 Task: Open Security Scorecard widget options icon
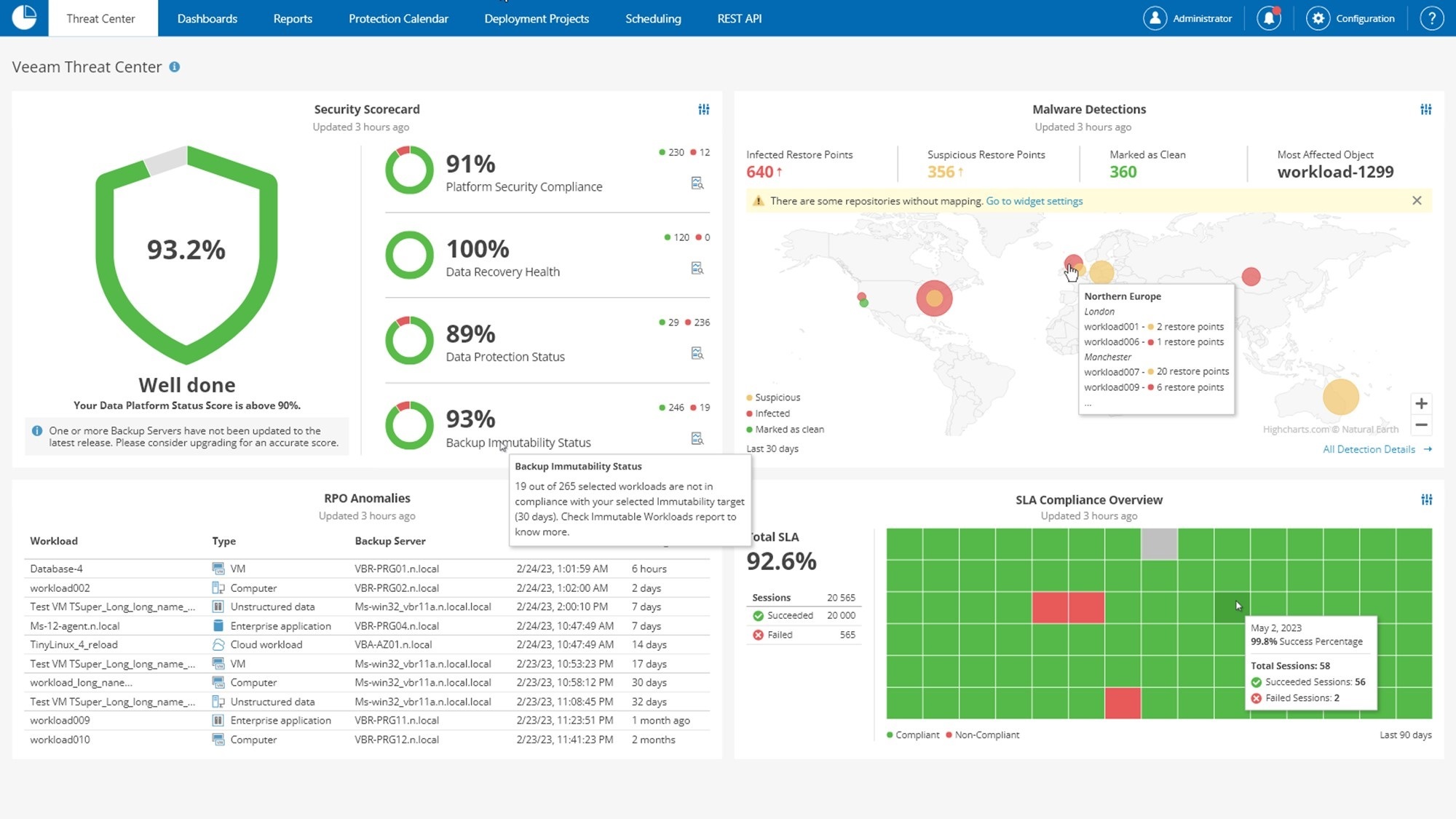coord(703,109)
